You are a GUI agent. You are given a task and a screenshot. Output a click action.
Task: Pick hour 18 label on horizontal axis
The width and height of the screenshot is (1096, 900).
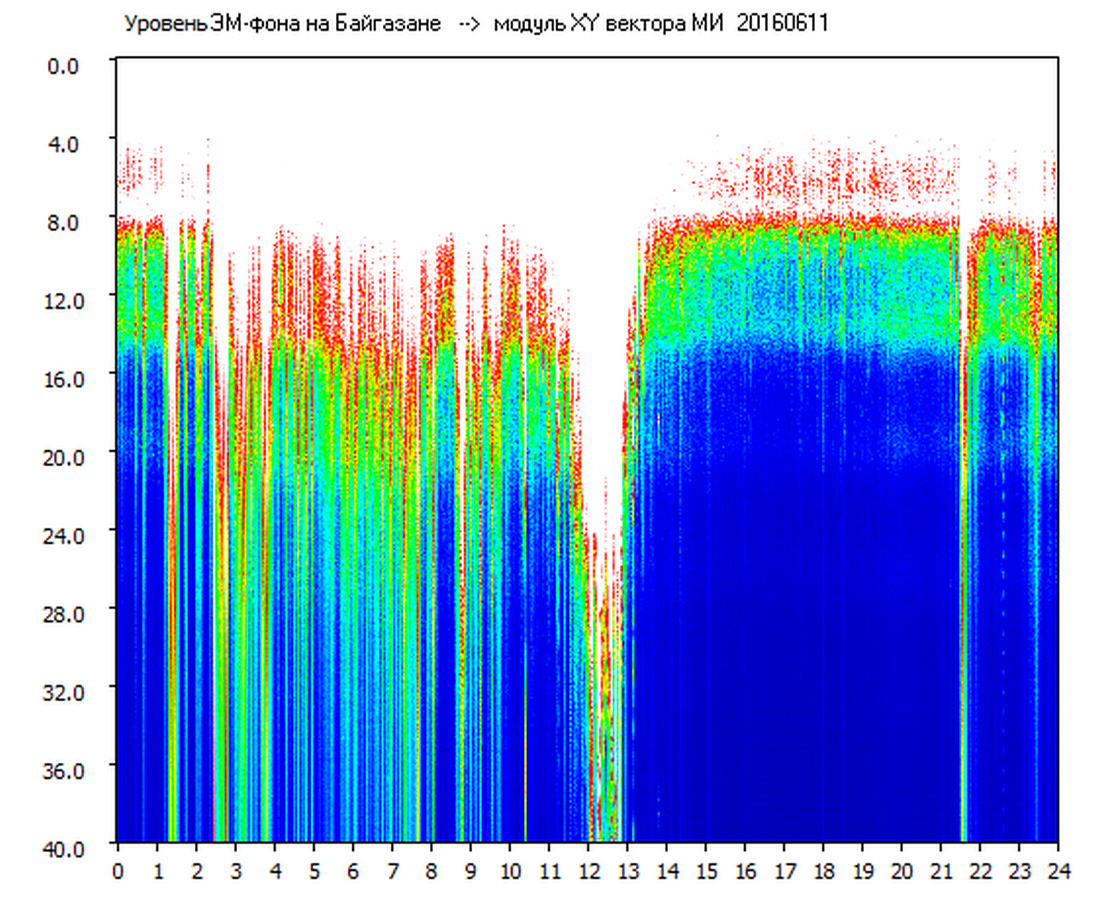[823, 871]
